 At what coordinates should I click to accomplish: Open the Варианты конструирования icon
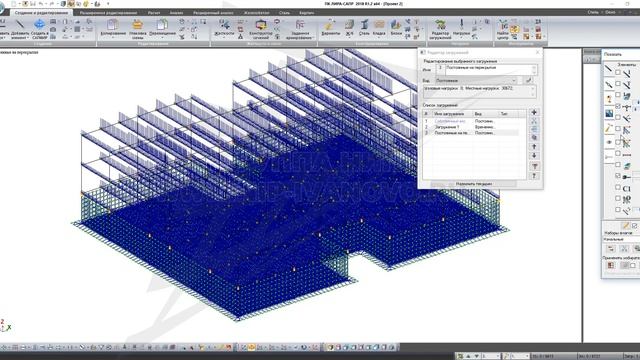[x=331, y=27]
